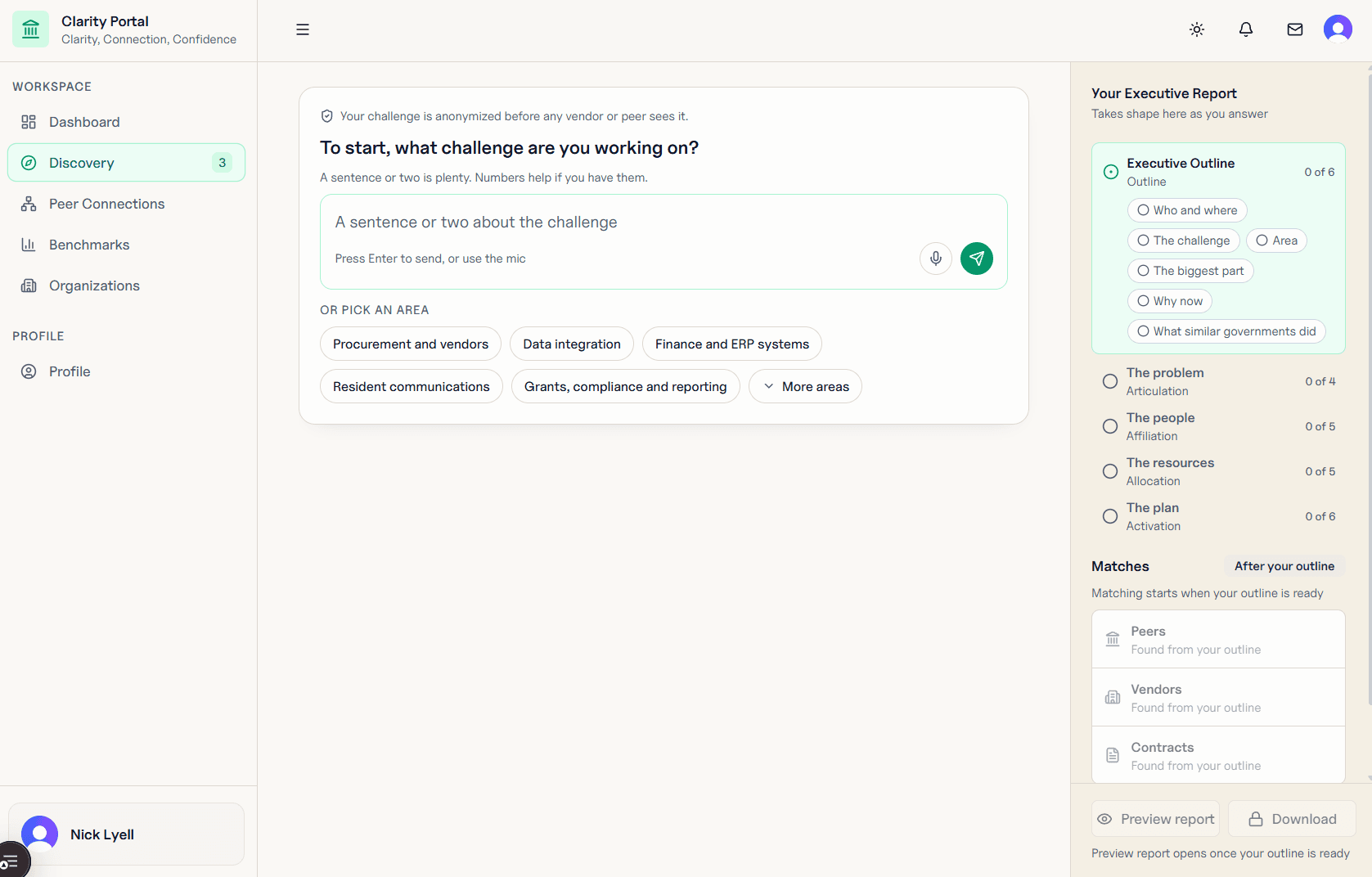
Task: Open the user avatar in top bar
Action: [x=1338, y=29]
